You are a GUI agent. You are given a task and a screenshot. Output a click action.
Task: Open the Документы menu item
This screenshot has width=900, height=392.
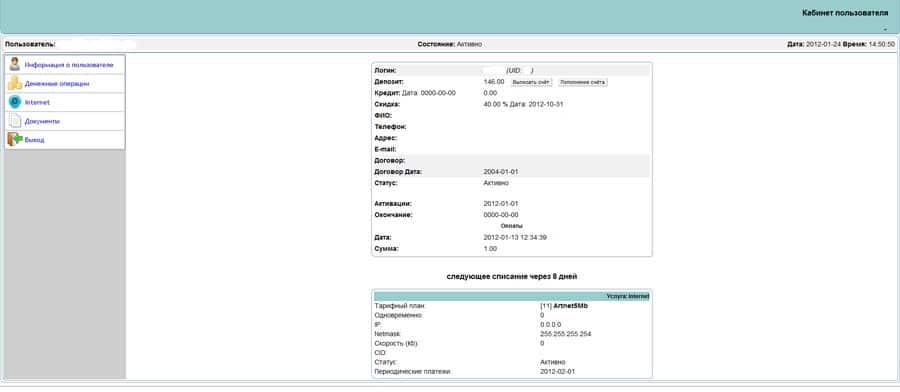(42, 122)
